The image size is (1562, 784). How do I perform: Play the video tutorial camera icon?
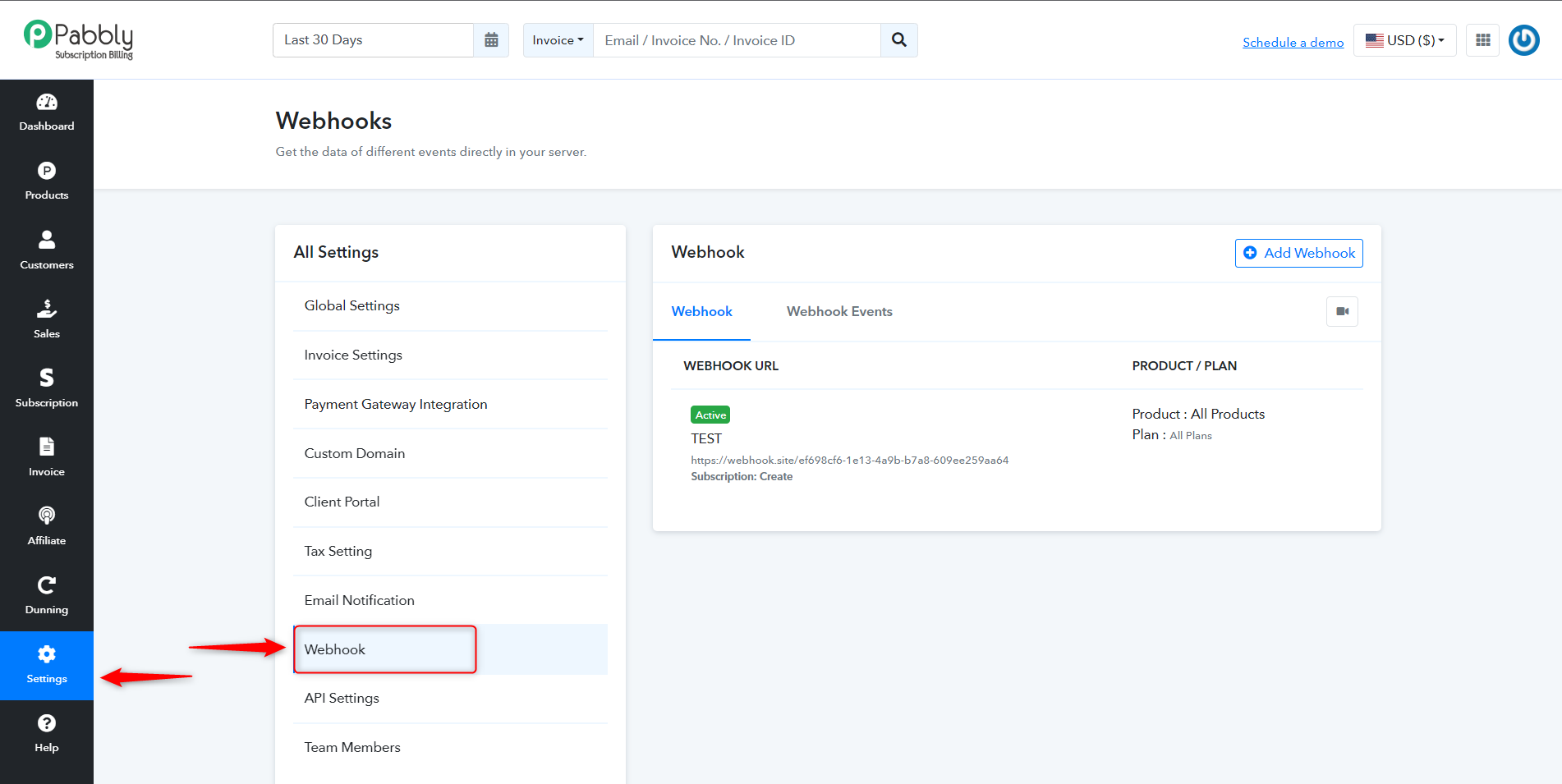[x=1343, y=312]
